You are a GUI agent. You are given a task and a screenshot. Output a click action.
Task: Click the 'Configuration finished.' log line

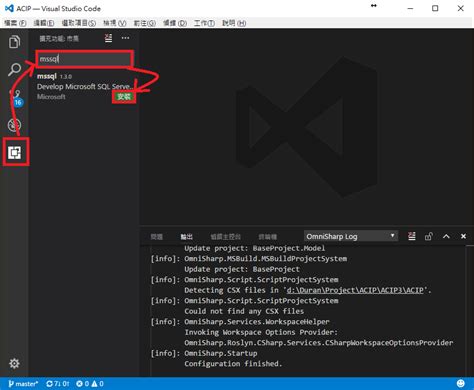(x=233, y=364)
